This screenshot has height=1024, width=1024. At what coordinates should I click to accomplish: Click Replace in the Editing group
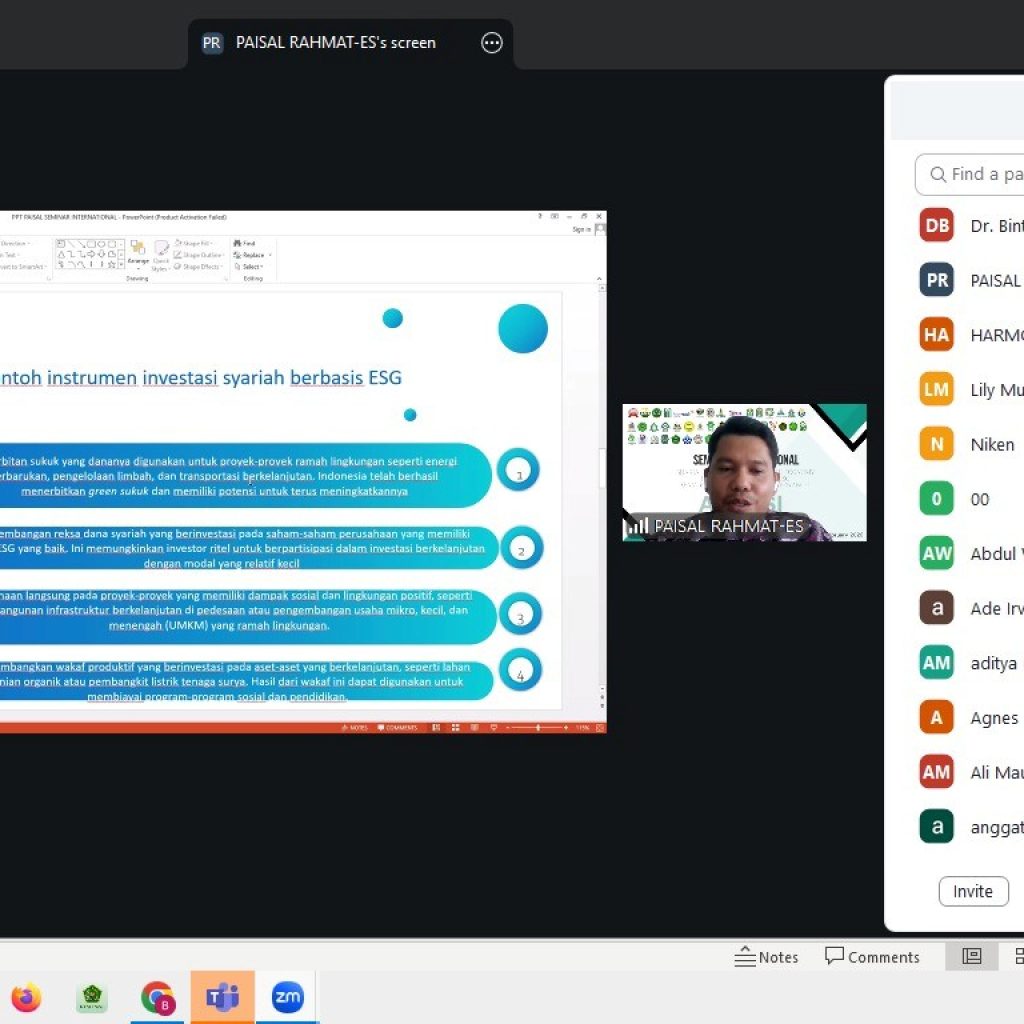[x=250, y=255]
